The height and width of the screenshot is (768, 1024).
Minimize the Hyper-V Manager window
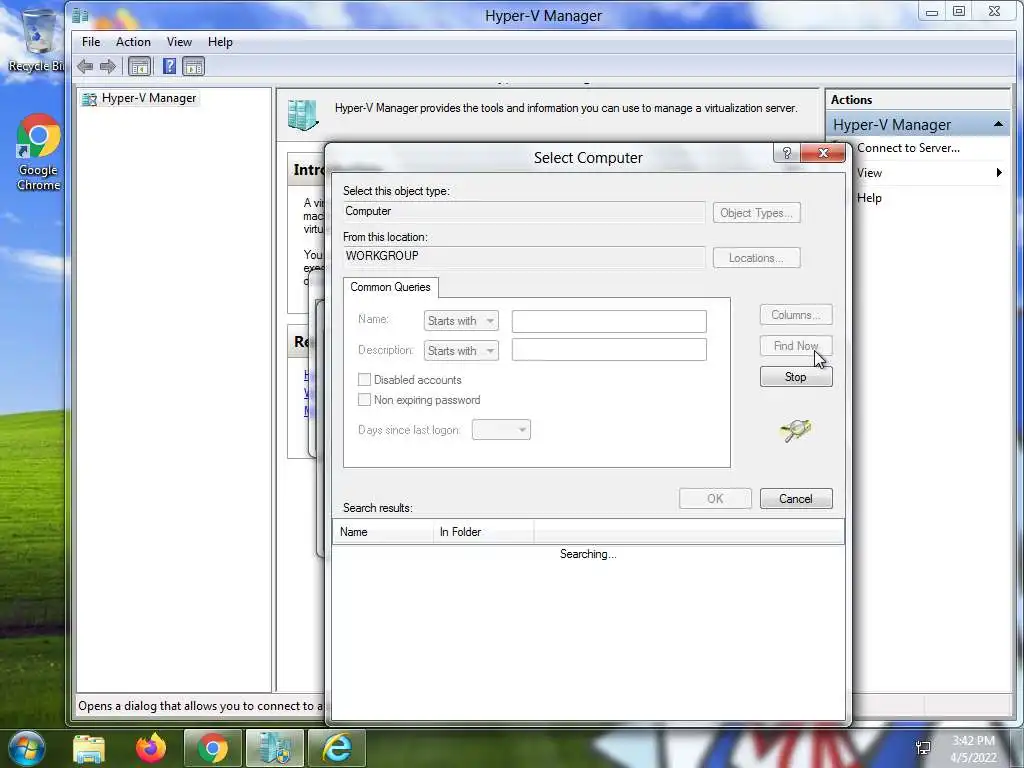(932, 11)
